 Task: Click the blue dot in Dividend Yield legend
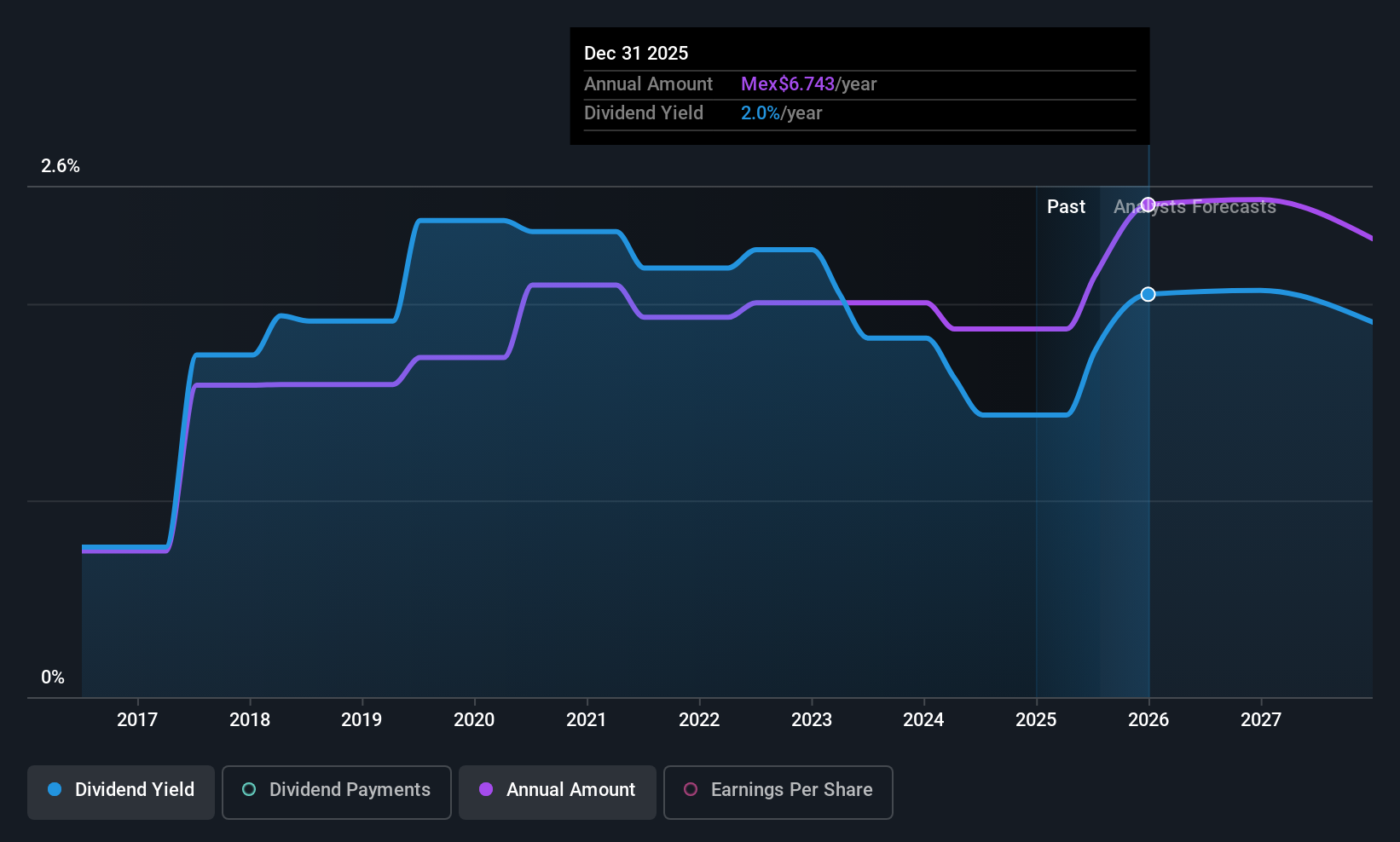coord(55,789)
